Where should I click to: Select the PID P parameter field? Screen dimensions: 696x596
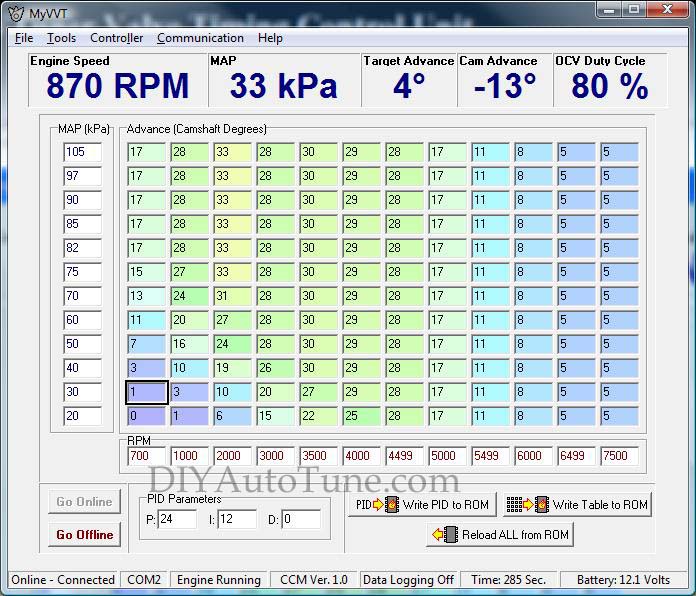pyautogui.click(x=178, y=519)
